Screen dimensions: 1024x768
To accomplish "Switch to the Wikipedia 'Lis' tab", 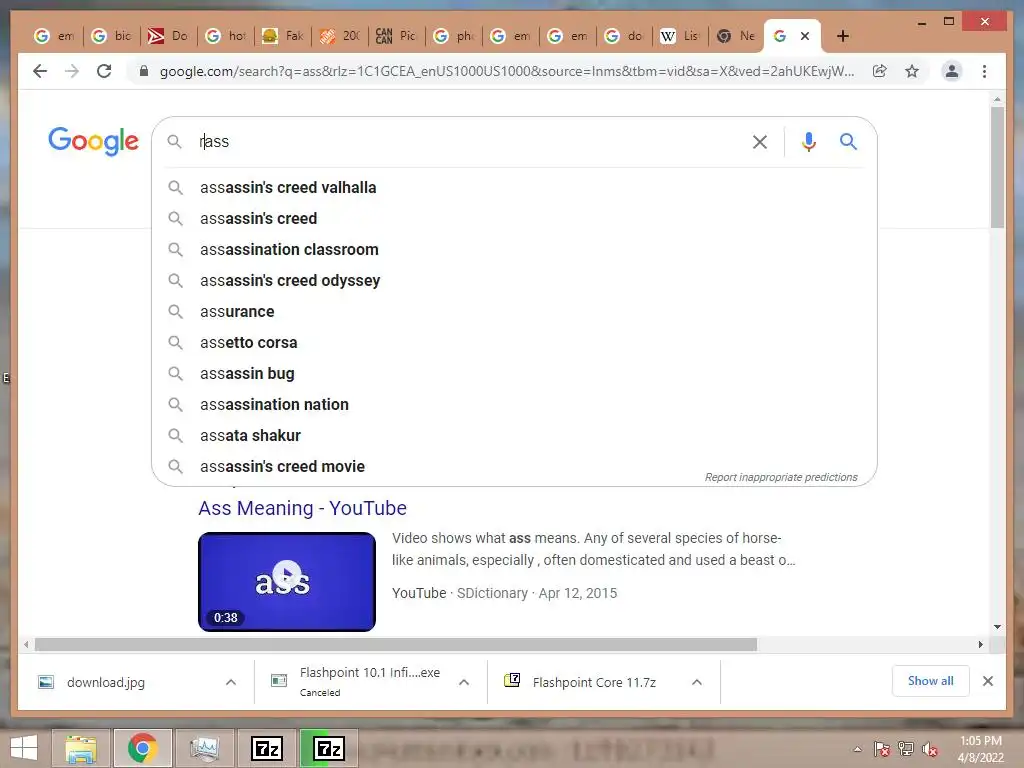I will (680, 36).
